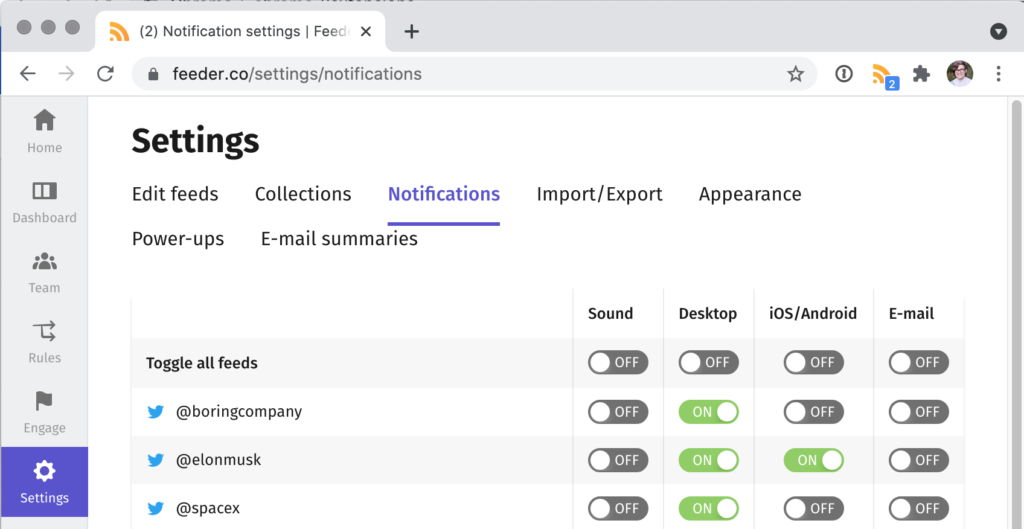The height and width of the screenshot is (529, 1024).
Task: Switch to the Collections tab
Action: coord(303,195)
